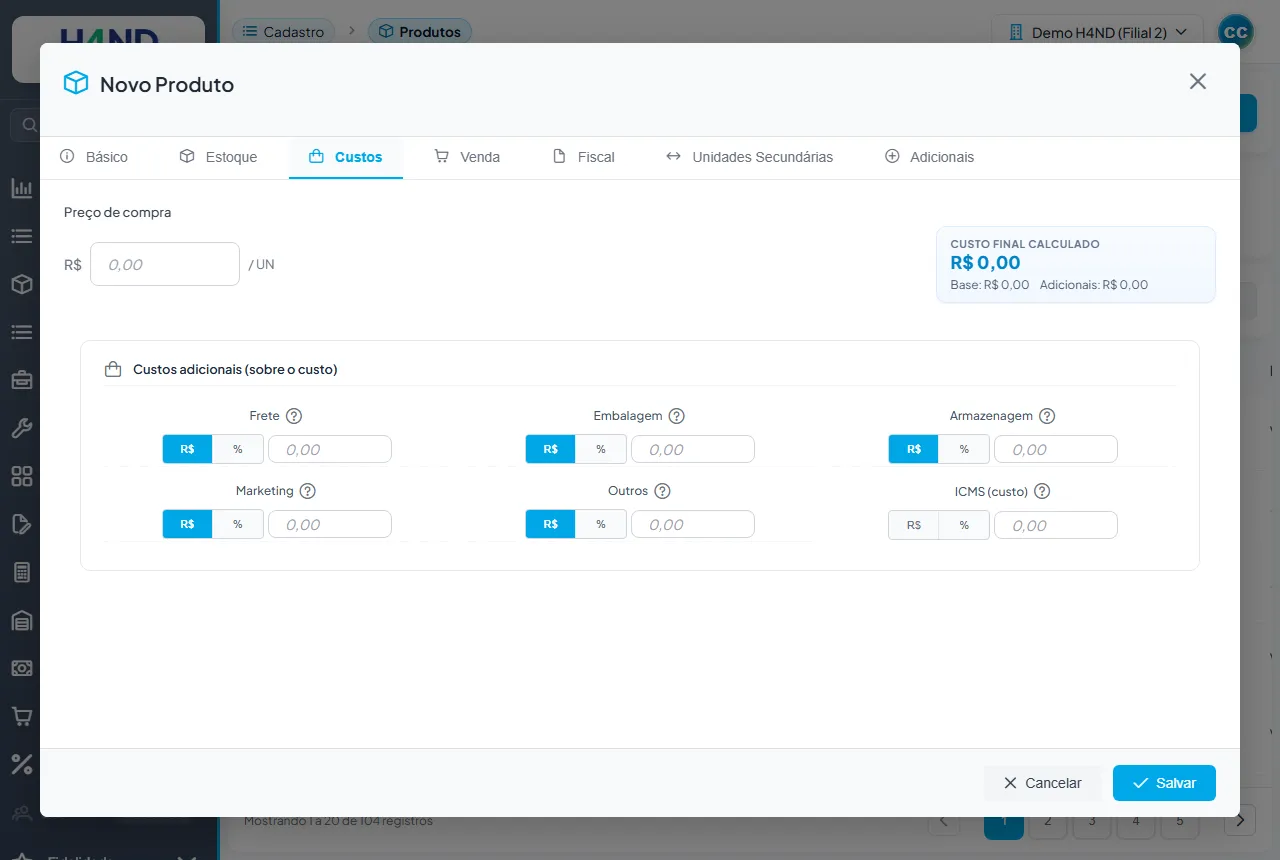
Task: Click the warehouse icon in sidebar
Action: pos(22,620)
